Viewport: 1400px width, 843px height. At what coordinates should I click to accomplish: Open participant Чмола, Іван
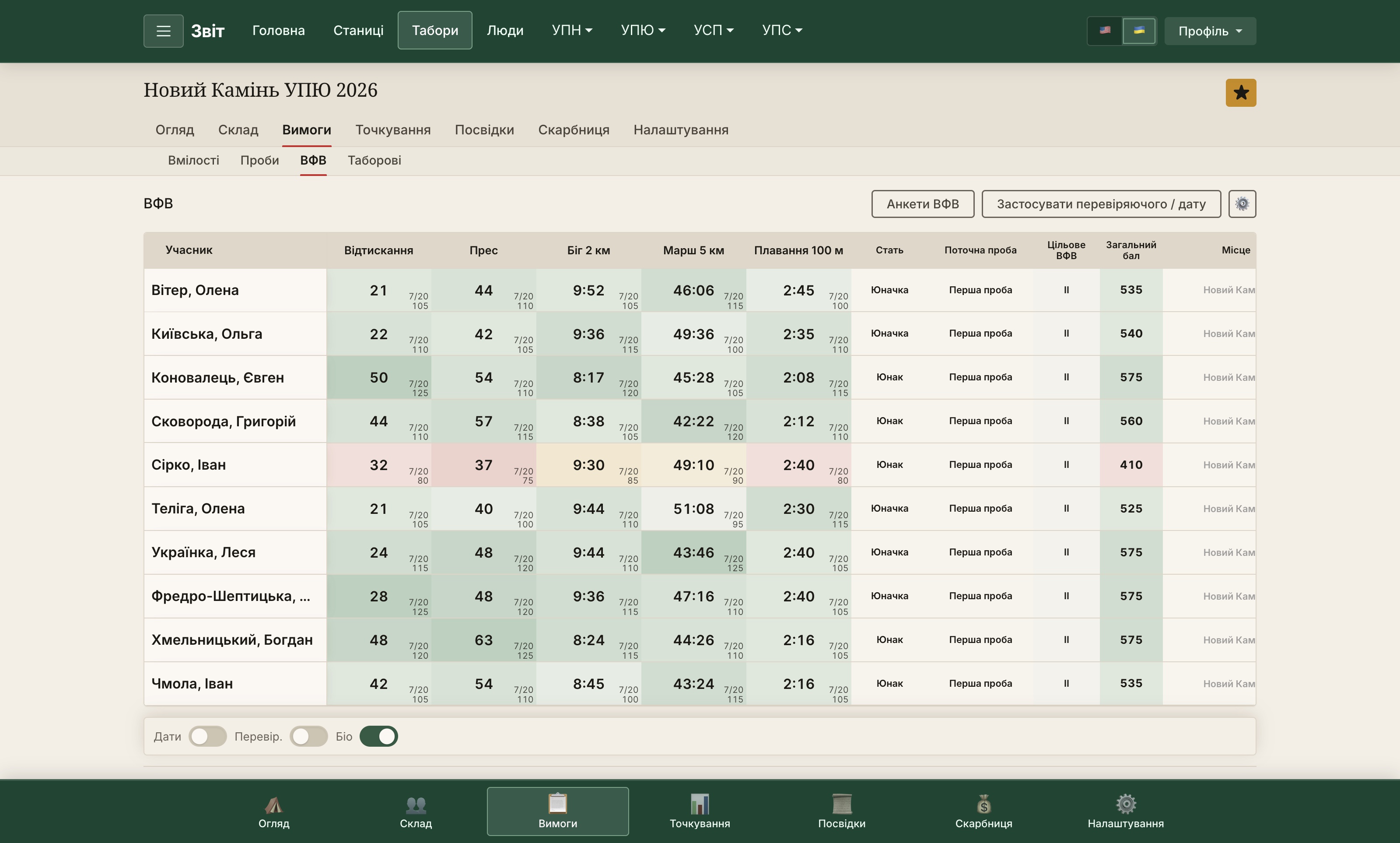coord(192,683)
